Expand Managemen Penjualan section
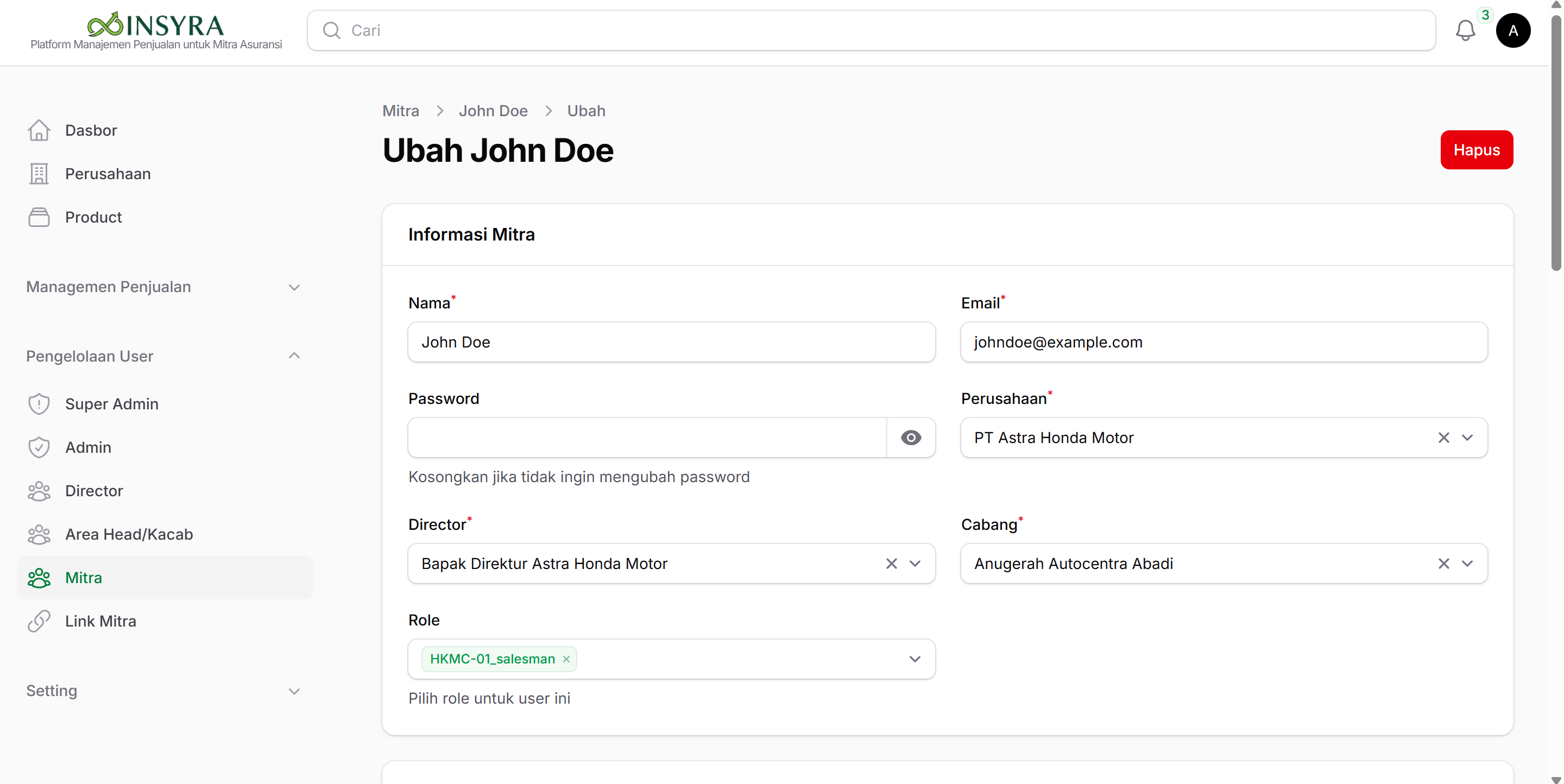Viewport: 1564px width, 784px height. tap(164, 287)
